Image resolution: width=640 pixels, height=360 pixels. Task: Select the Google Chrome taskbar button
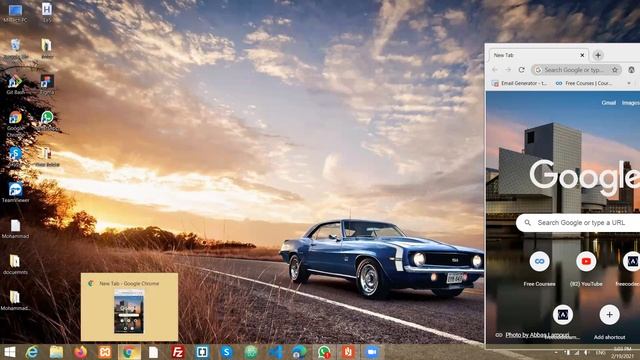129,352
